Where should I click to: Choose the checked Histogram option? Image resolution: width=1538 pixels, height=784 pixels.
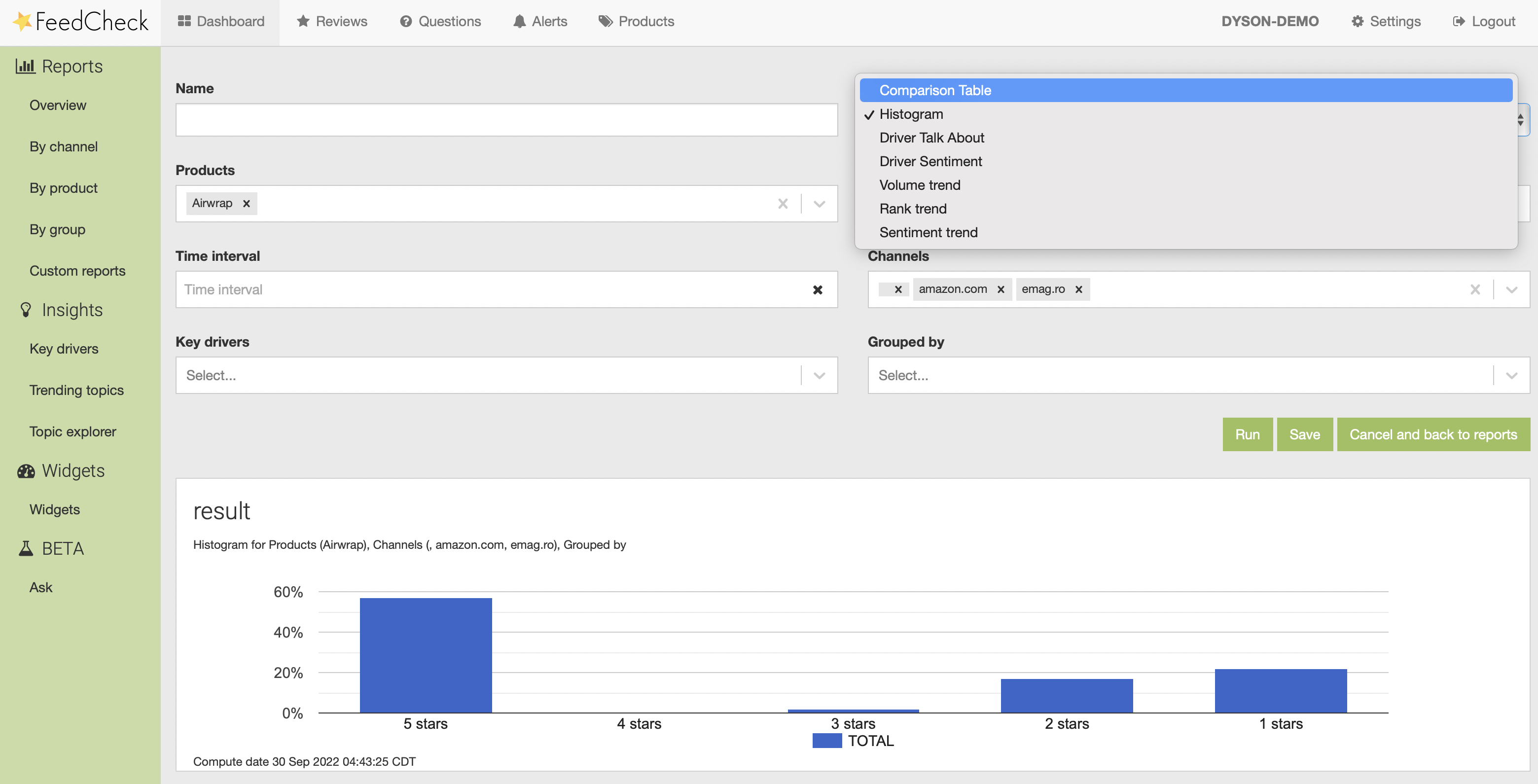click(x=1186, y=114)
